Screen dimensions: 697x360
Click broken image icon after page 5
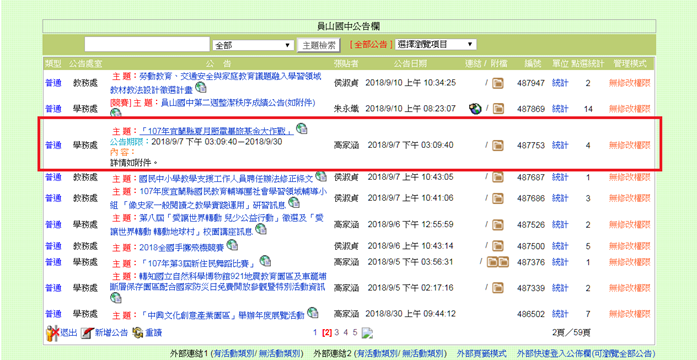pyautogui.click(x=366, y=332)
